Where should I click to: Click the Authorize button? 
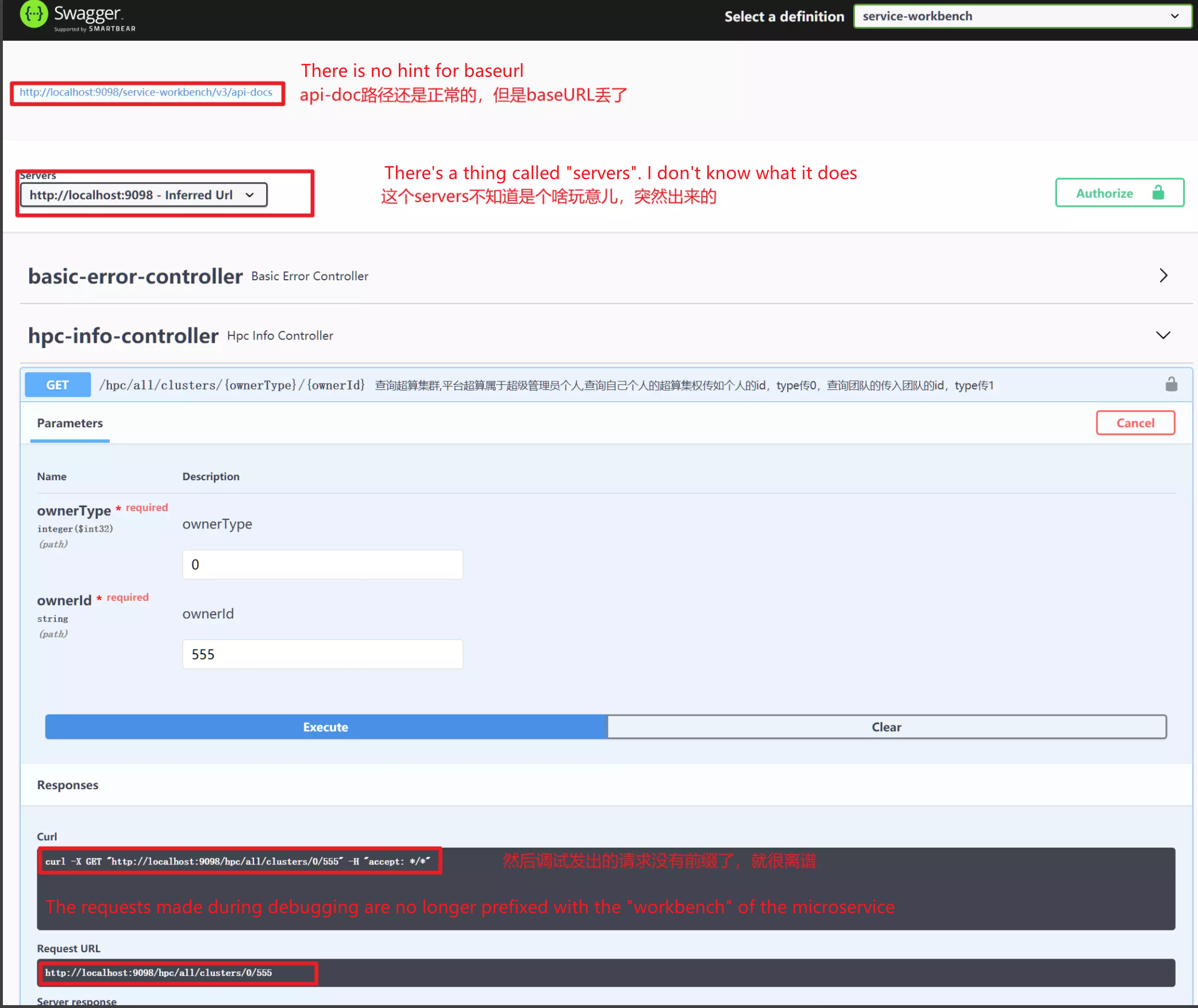(x=1105, y=193)
